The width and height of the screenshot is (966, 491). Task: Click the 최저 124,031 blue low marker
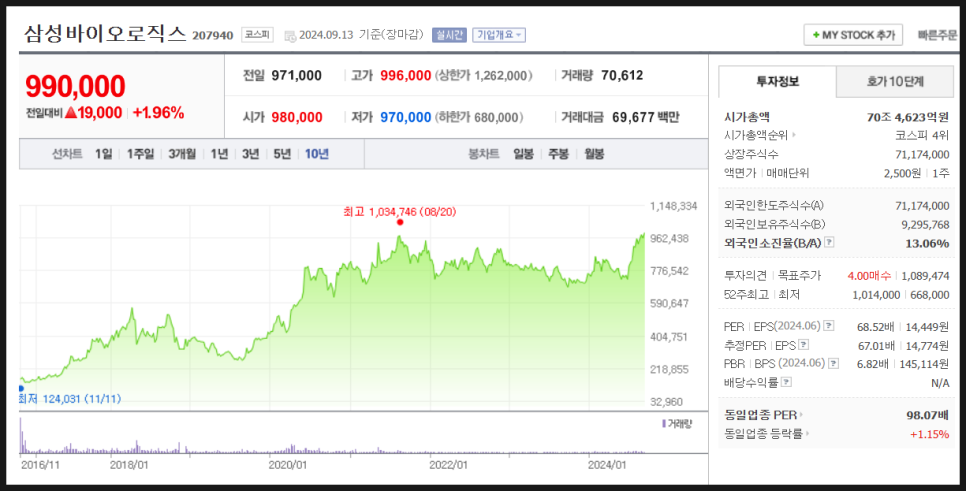[21, 388]
